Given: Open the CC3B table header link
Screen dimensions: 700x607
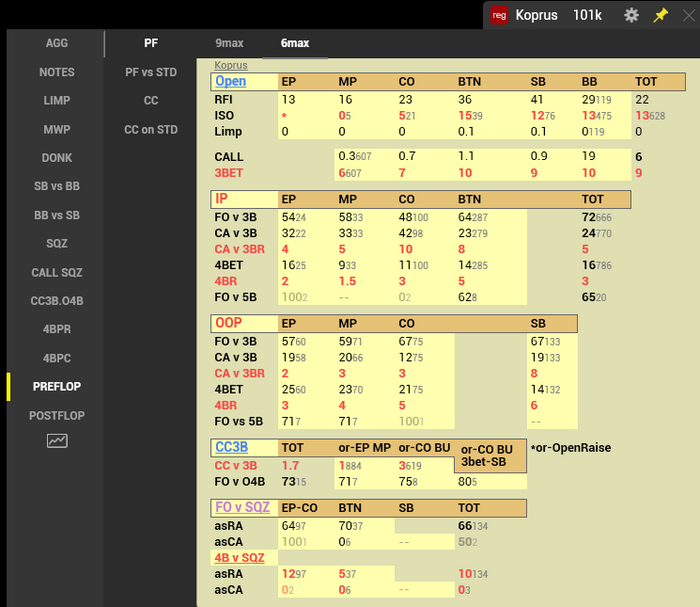Looking at the screenshot, I should coord(232,447).
